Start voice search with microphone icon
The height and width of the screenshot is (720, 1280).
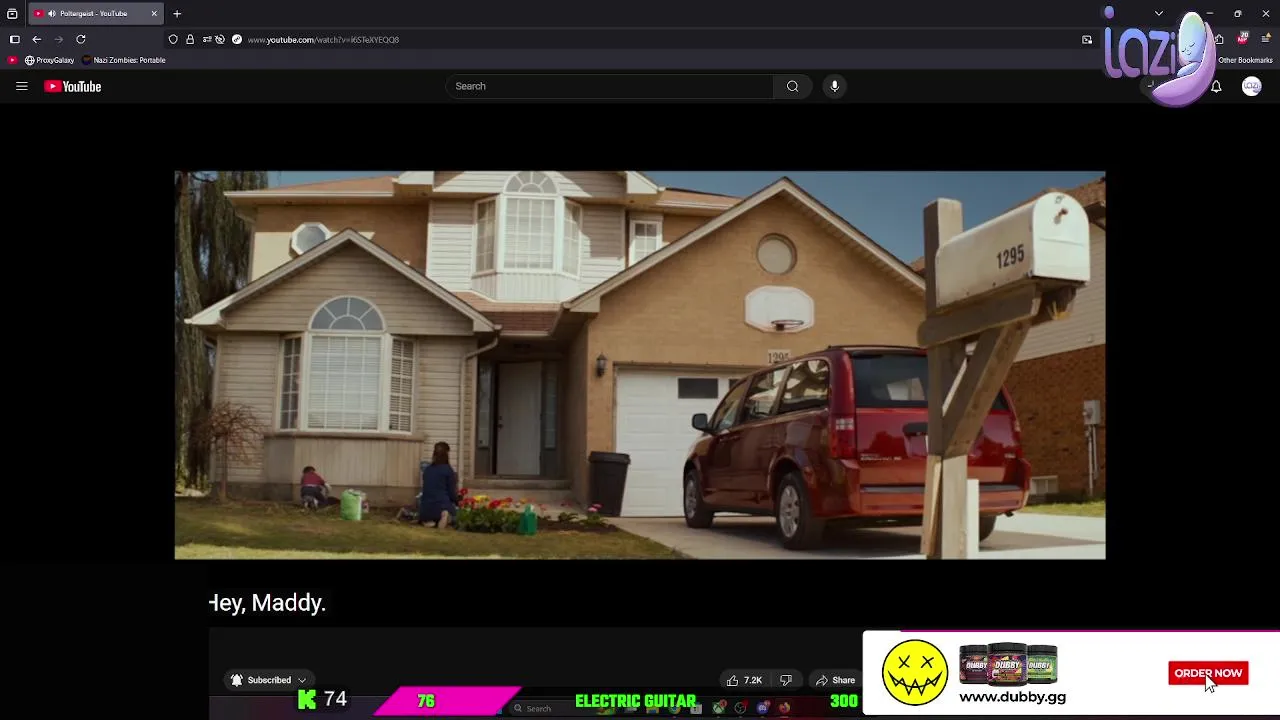point(834,86)
